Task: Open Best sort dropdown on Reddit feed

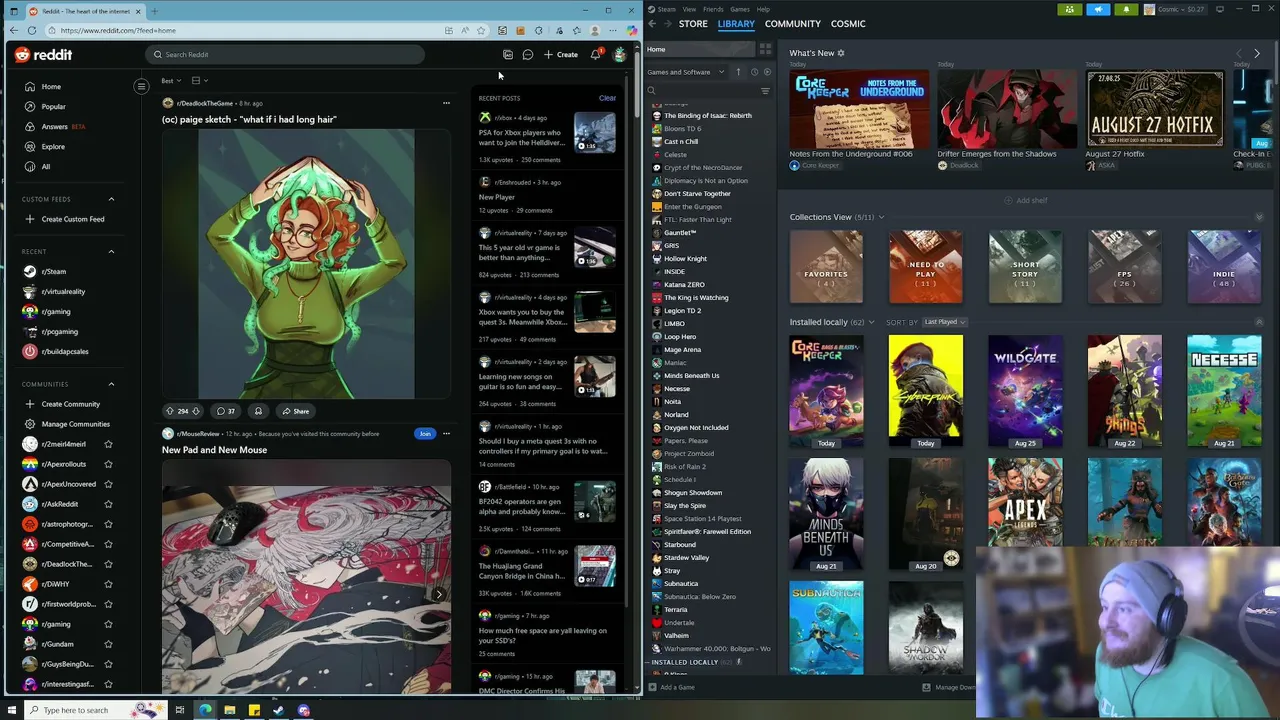Action: pyautogui.click(x=171, y=80)
